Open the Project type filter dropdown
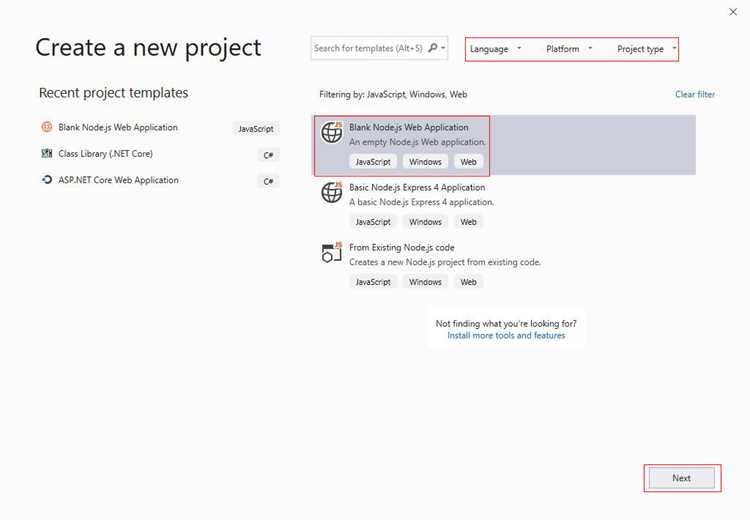The width and height of the screenshot is (750, 520). point(646,49)
